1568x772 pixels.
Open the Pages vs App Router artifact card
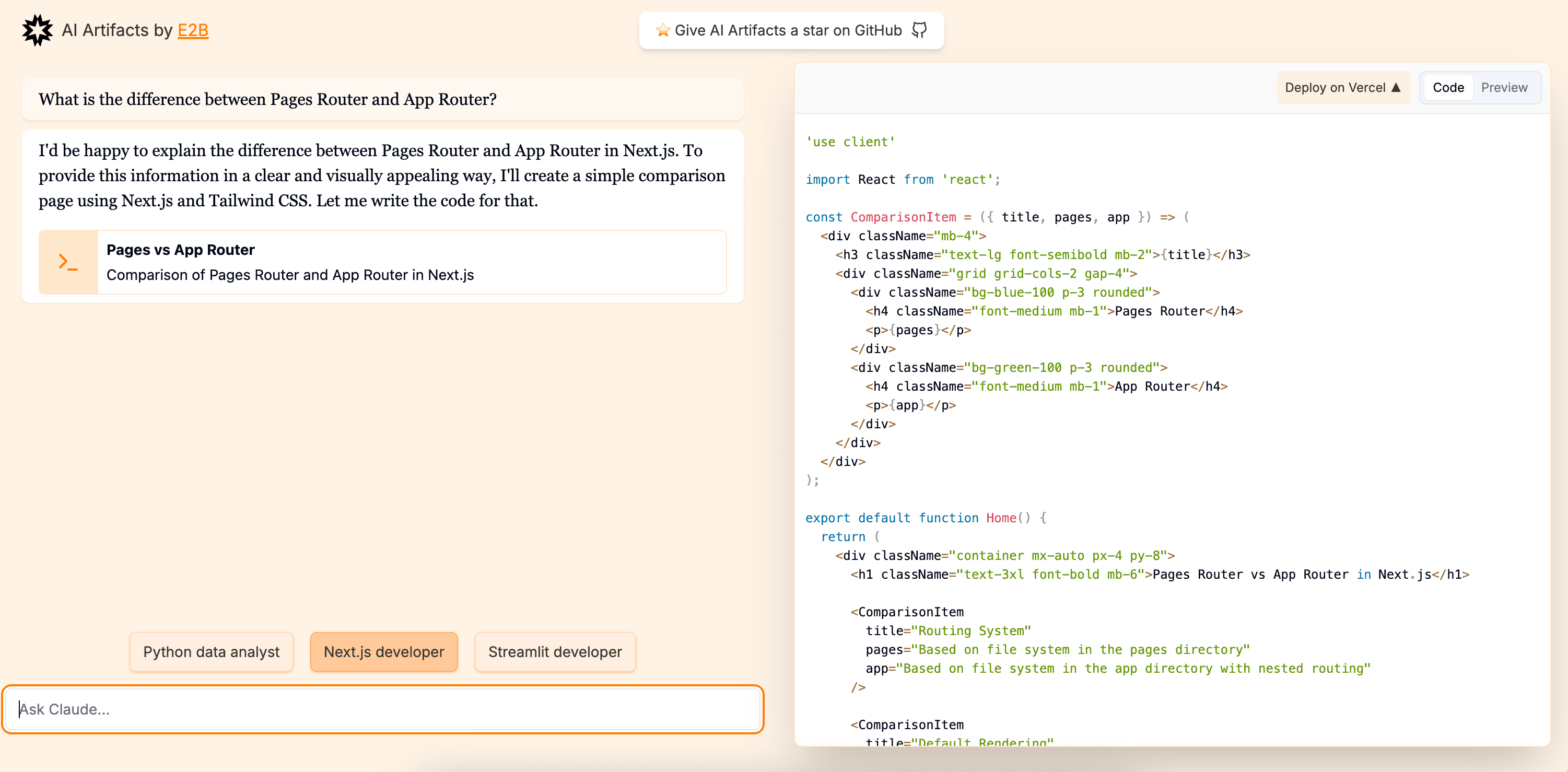[x=412, y=262]
